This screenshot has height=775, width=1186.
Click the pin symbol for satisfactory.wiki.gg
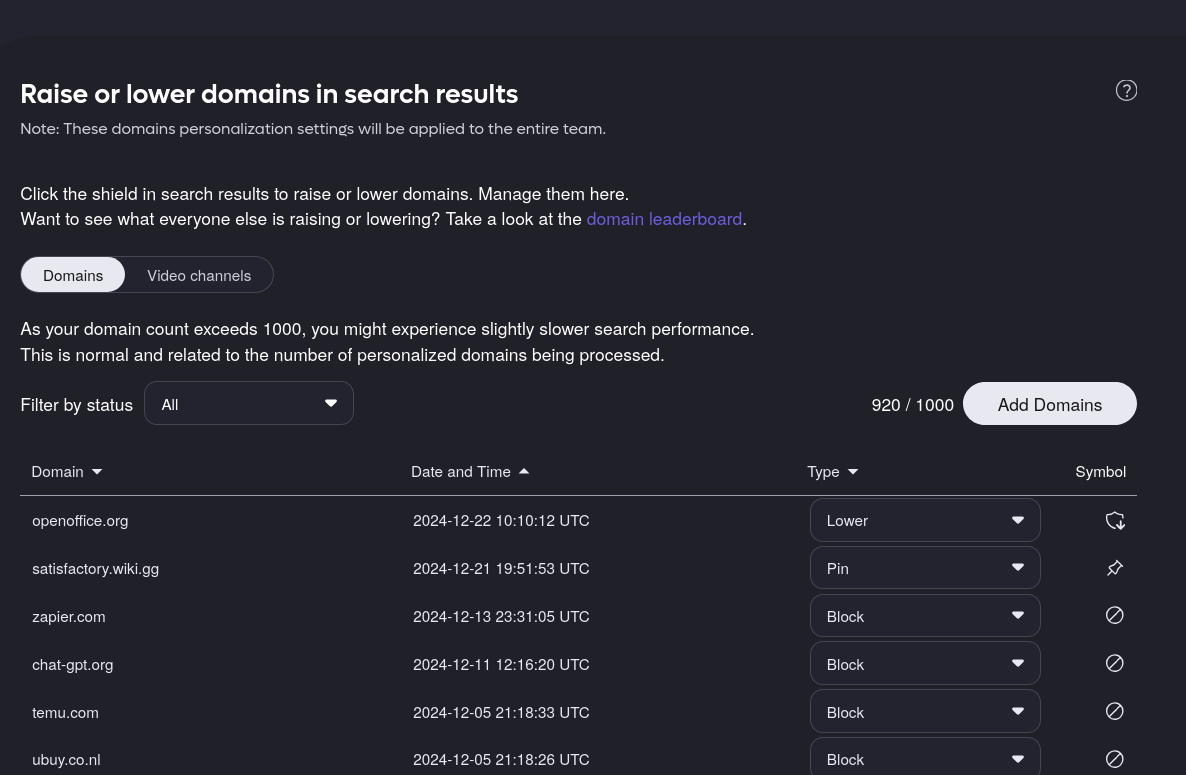tap(1114, 568)
